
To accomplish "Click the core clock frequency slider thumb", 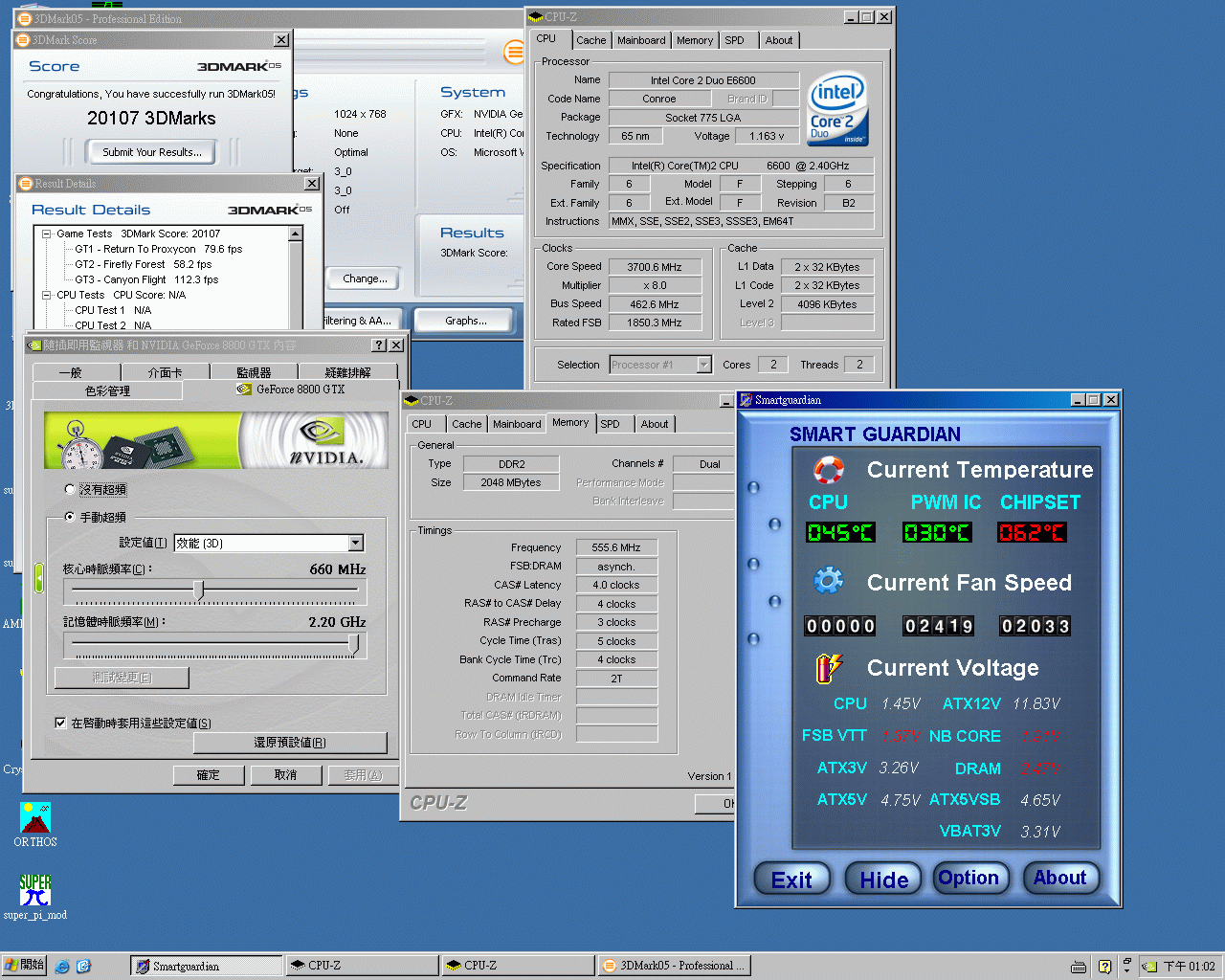I will 199,590.
